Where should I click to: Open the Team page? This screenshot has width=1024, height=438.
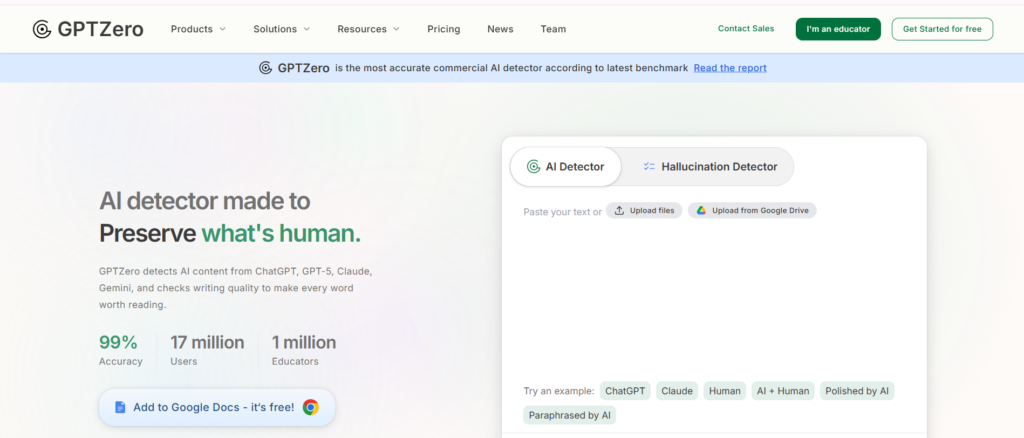[553, 29]
